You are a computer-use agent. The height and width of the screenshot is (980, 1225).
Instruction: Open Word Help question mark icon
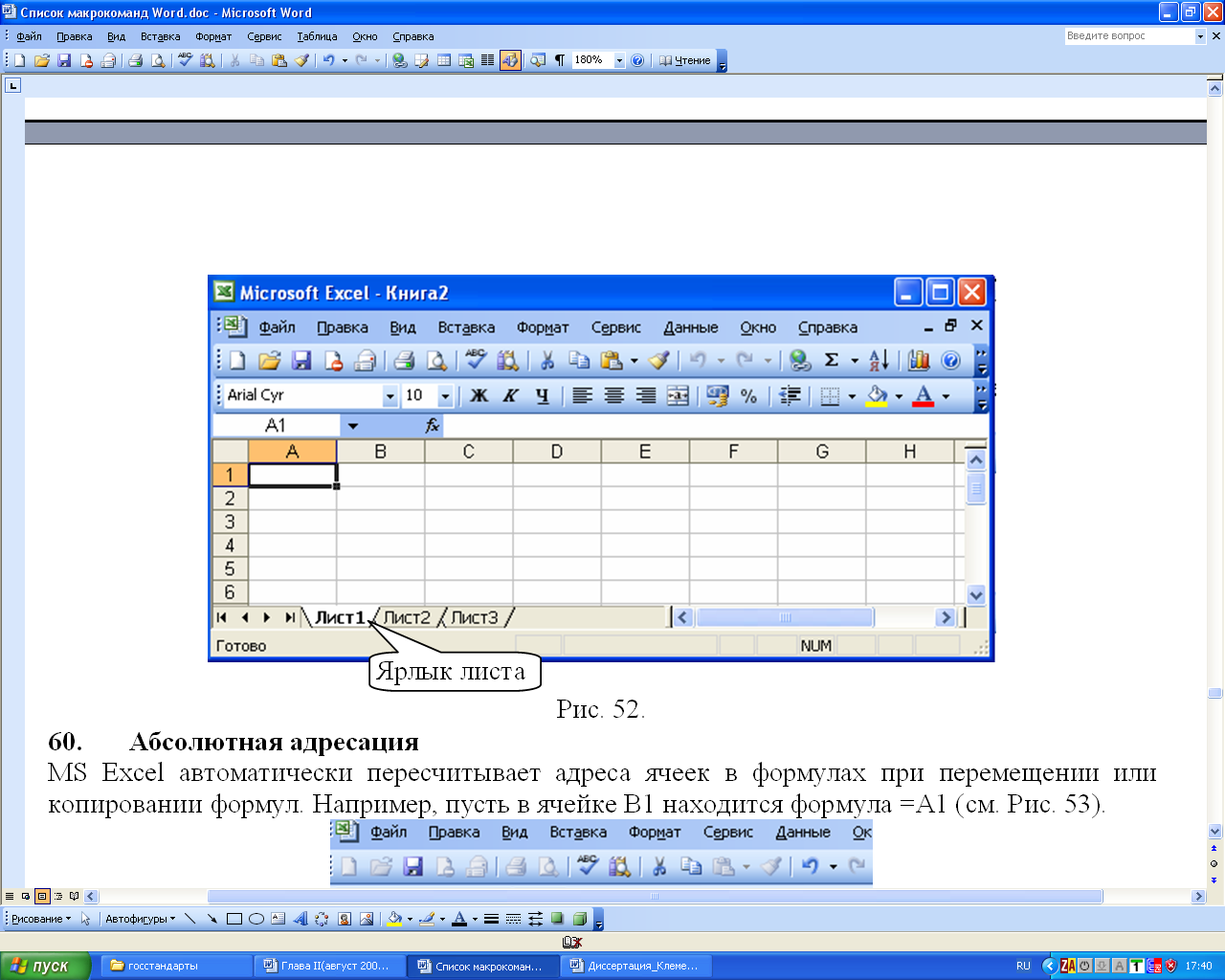click(637, 60)
